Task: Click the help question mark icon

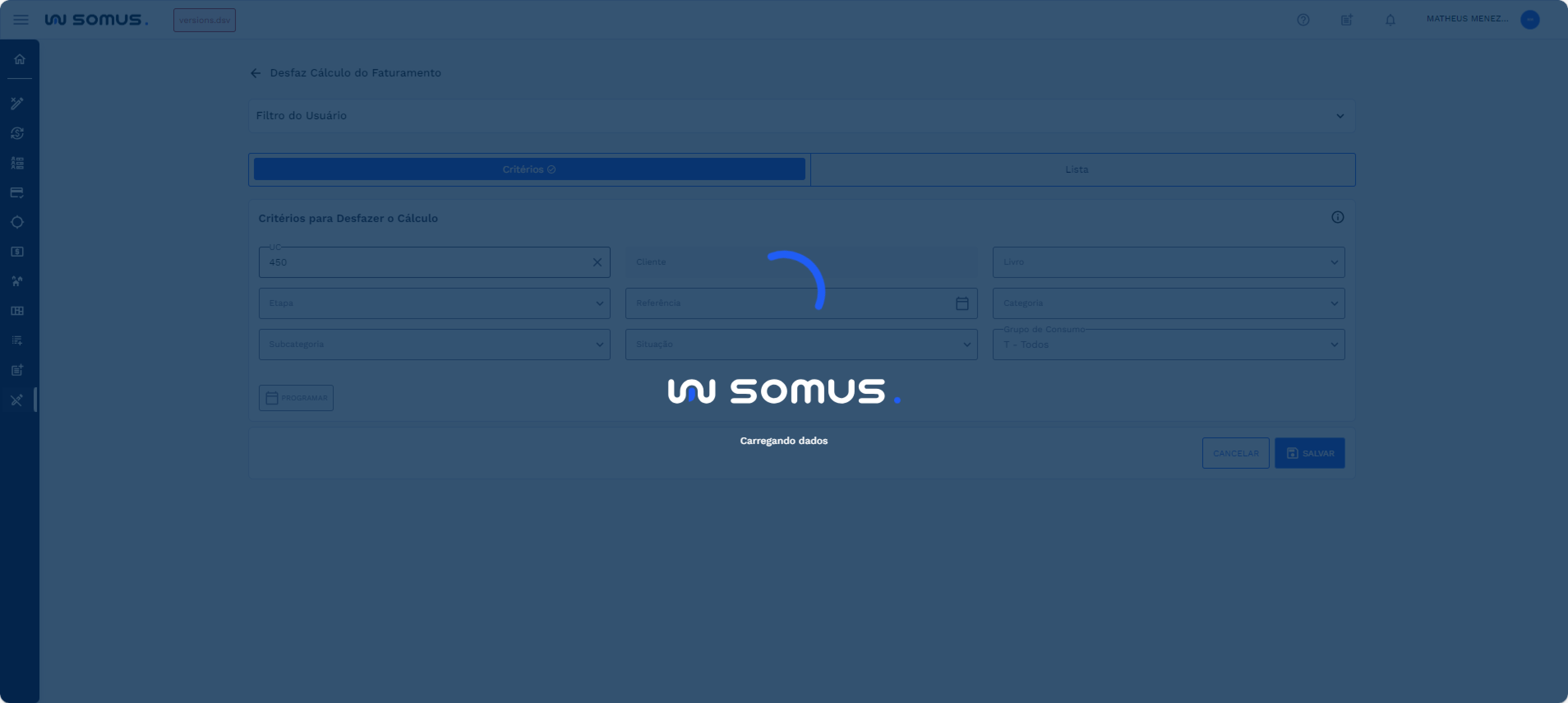Action: click(1303, 19)
